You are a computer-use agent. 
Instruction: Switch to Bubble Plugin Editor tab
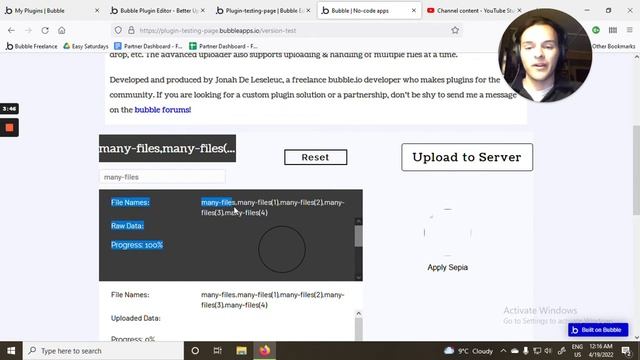pos(158,11)
